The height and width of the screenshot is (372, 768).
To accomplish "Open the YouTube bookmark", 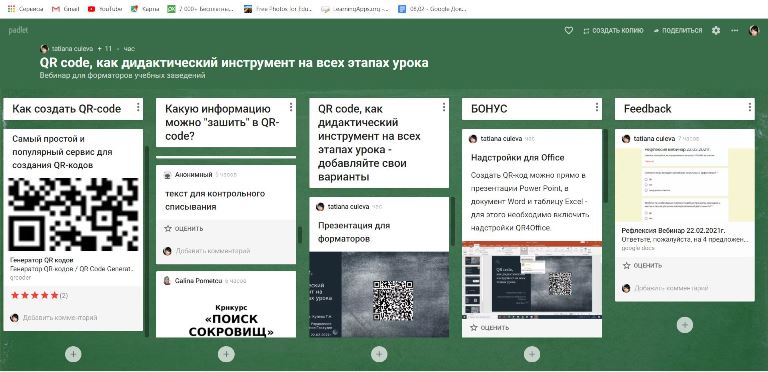I will pos(105,9).
